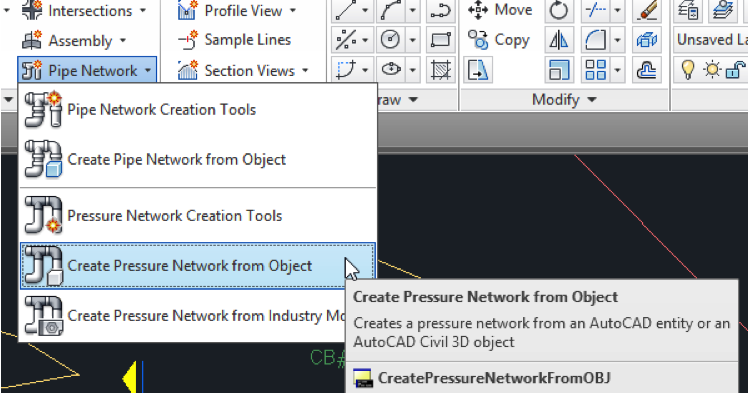Select the Stretch icon below Copy
The image size is (749, 393).
coord(478,70)
